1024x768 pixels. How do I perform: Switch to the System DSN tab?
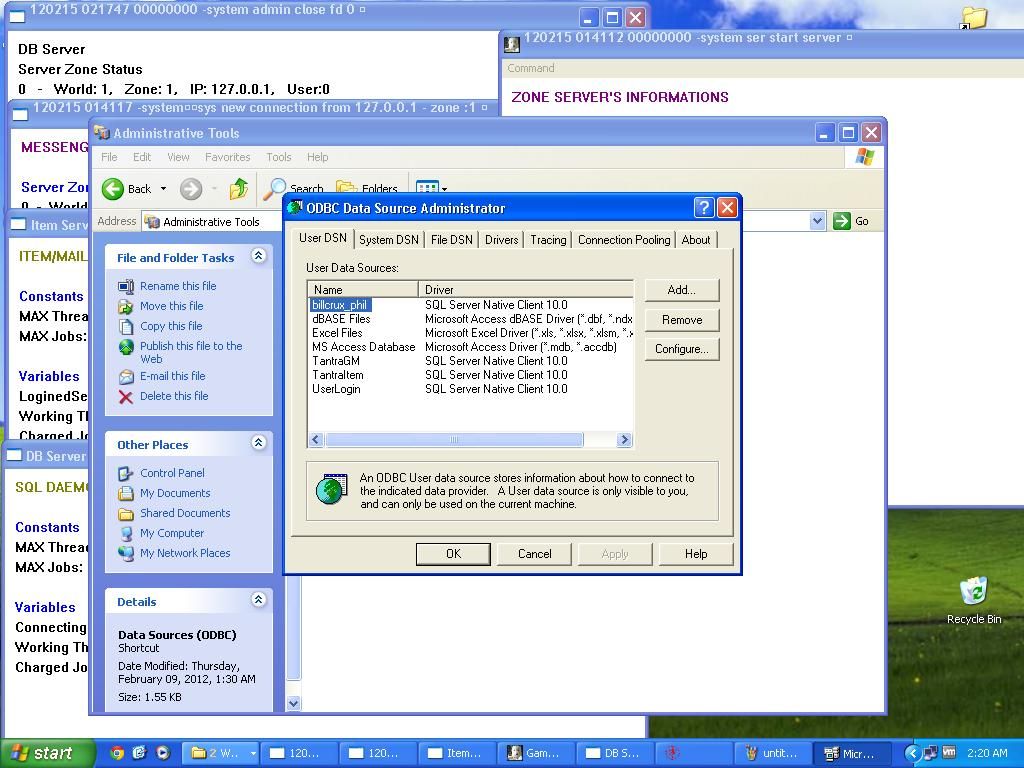tap(388, 240)
